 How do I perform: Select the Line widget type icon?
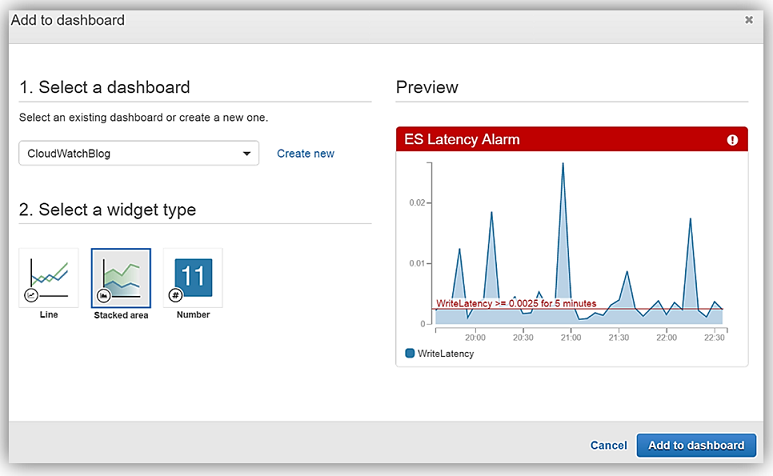[x=48, y=278]
